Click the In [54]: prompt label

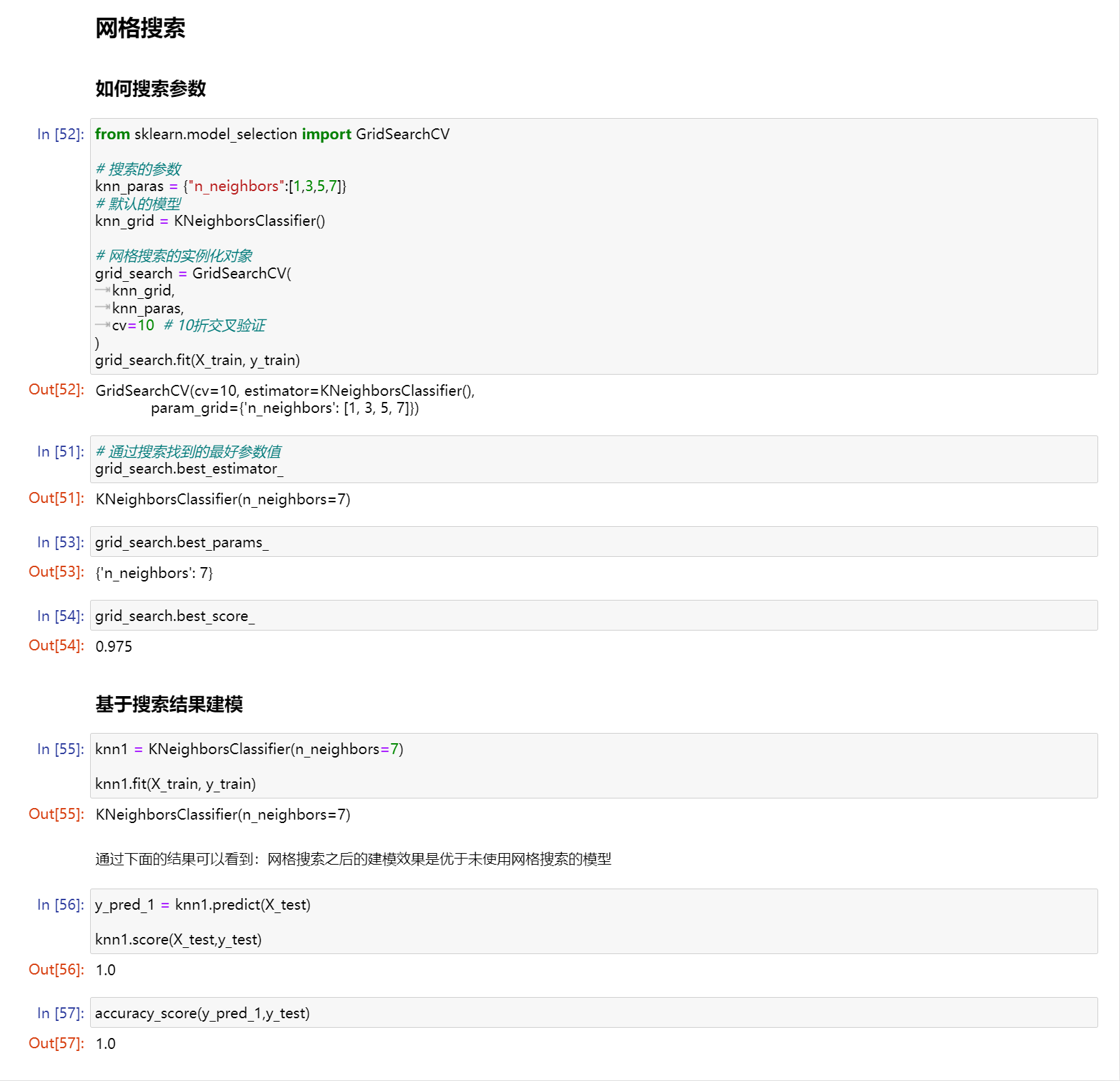[61, 616]
